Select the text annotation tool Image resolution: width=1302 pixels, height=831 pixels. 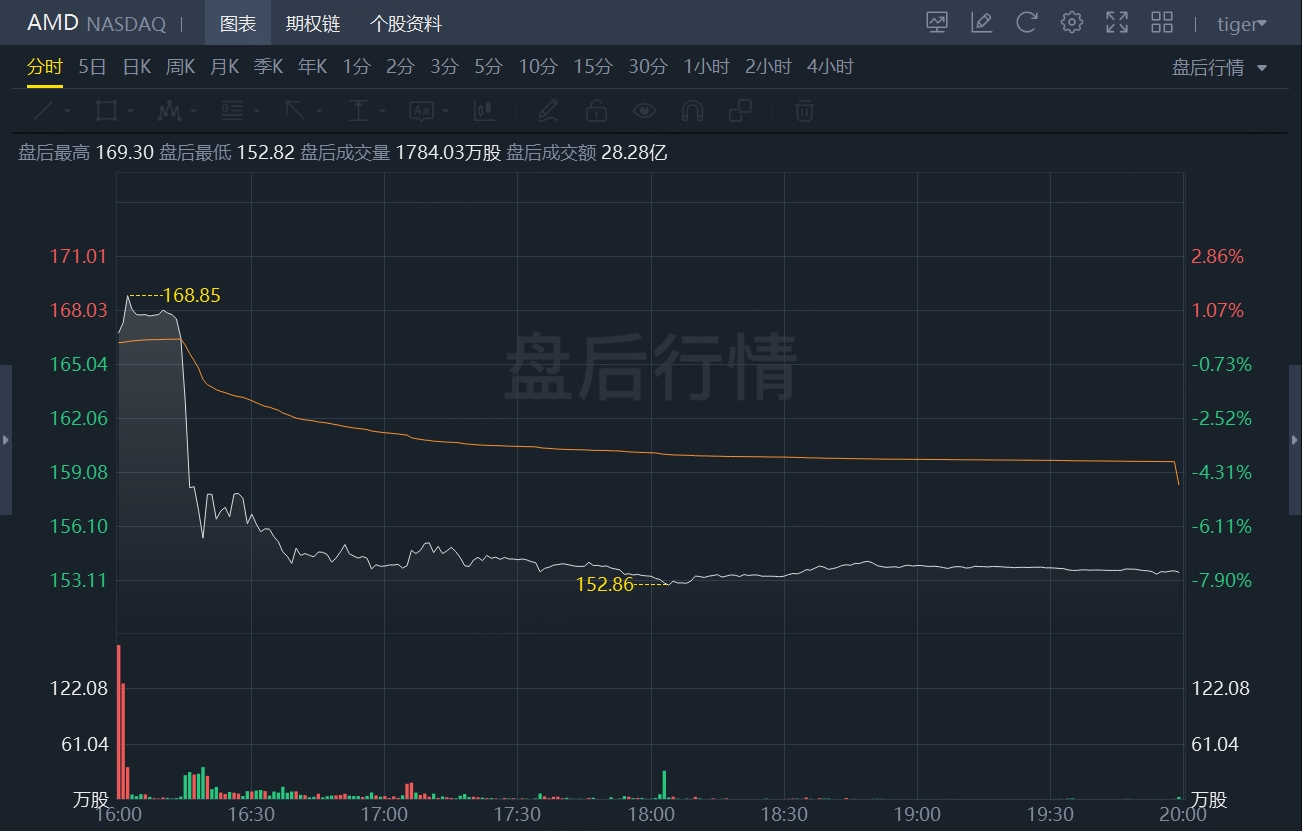(x=421, y=110)
